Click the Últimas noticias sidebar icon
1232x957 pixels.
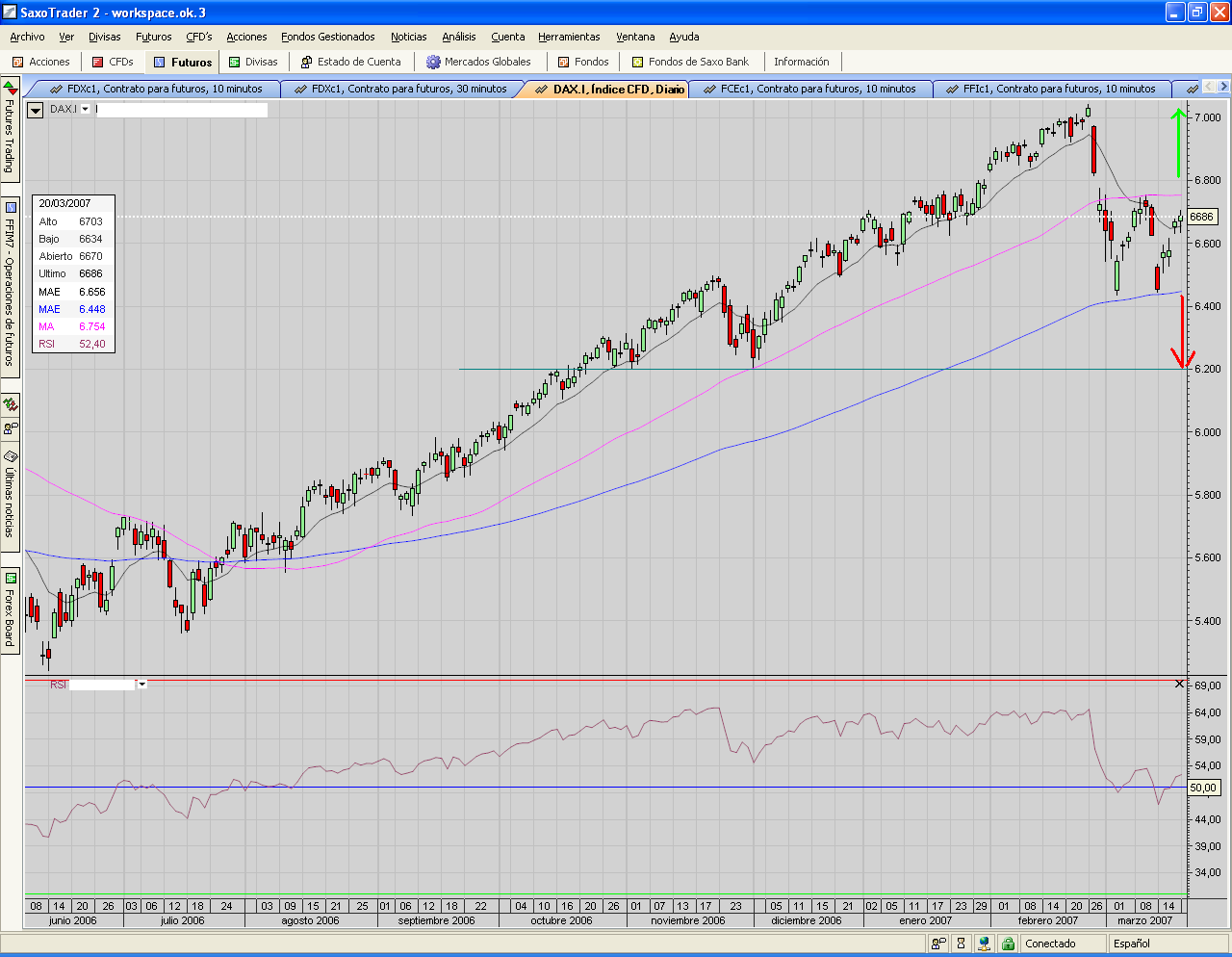(10, 455)
